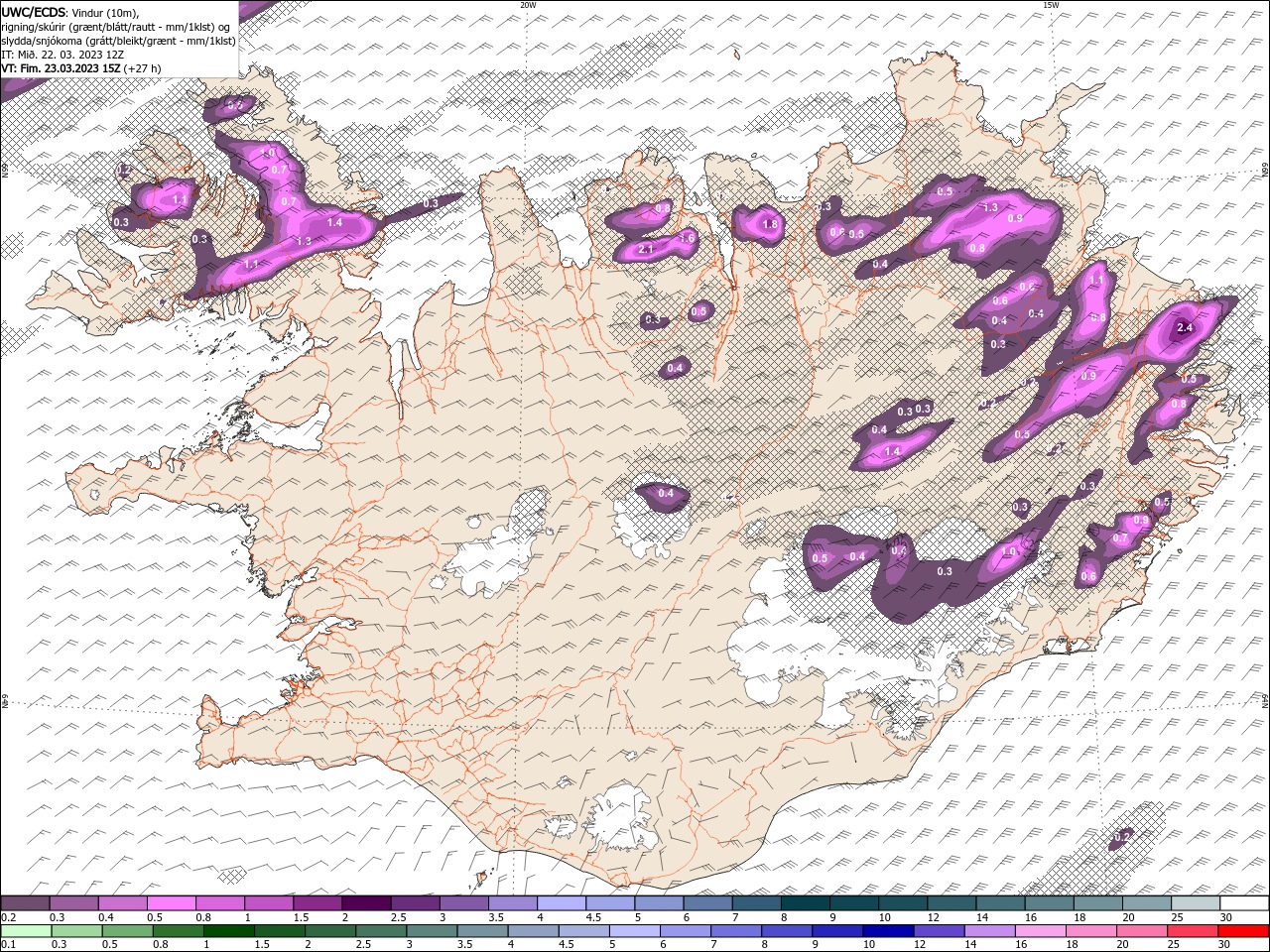Screen dimensions: 1270x952
Task: Click the "1.8" precipitation value on the map
Action: coord(770,224)
